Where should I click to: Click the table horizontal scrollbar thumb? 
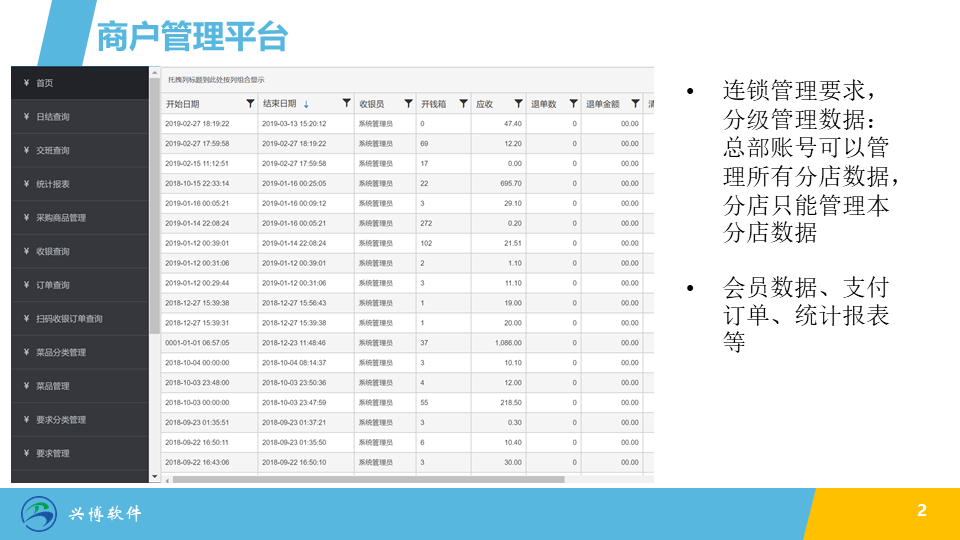pos(369,480)
